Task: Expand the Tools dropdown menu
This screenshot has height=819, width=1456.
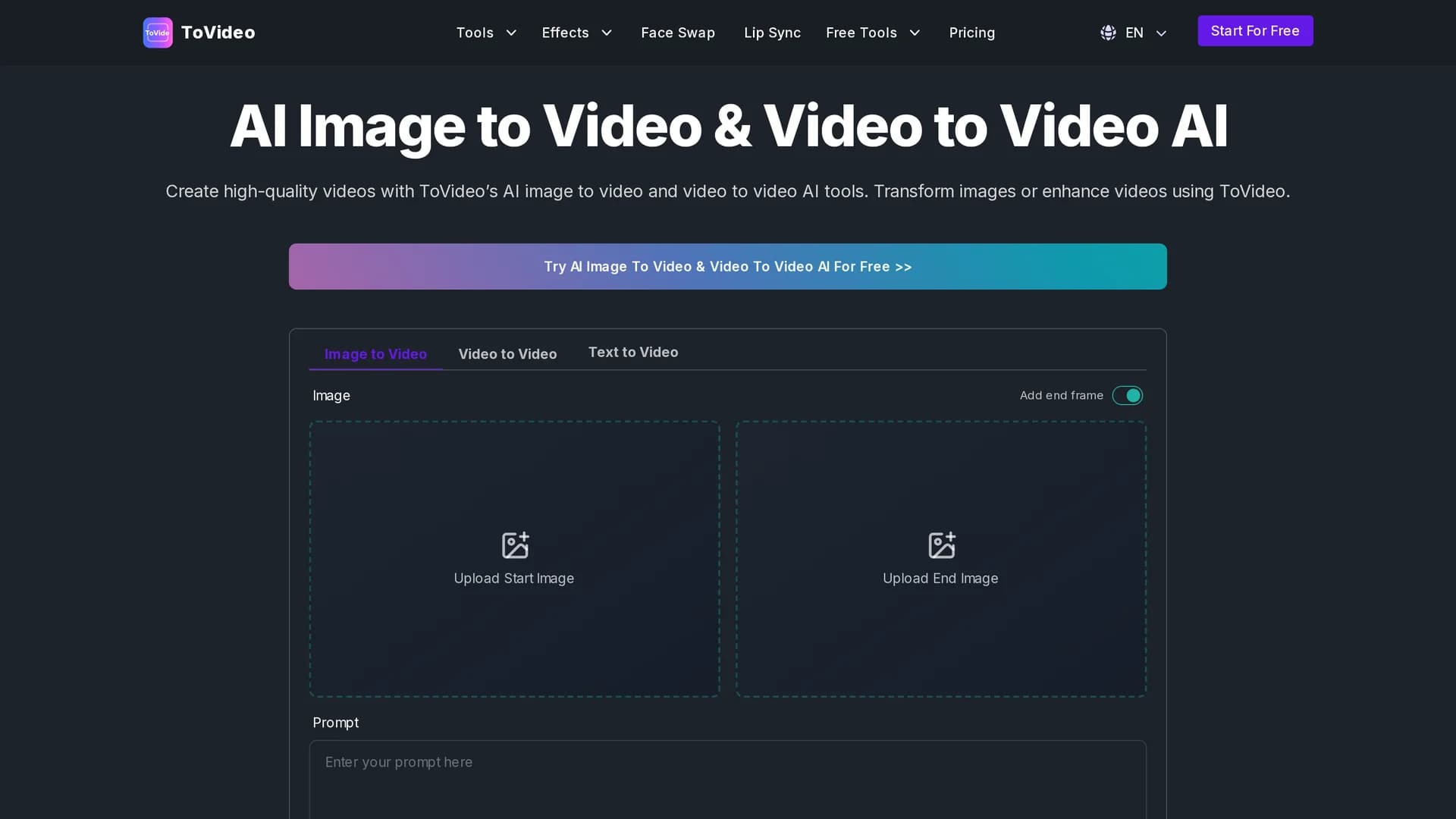Action: 486,33
